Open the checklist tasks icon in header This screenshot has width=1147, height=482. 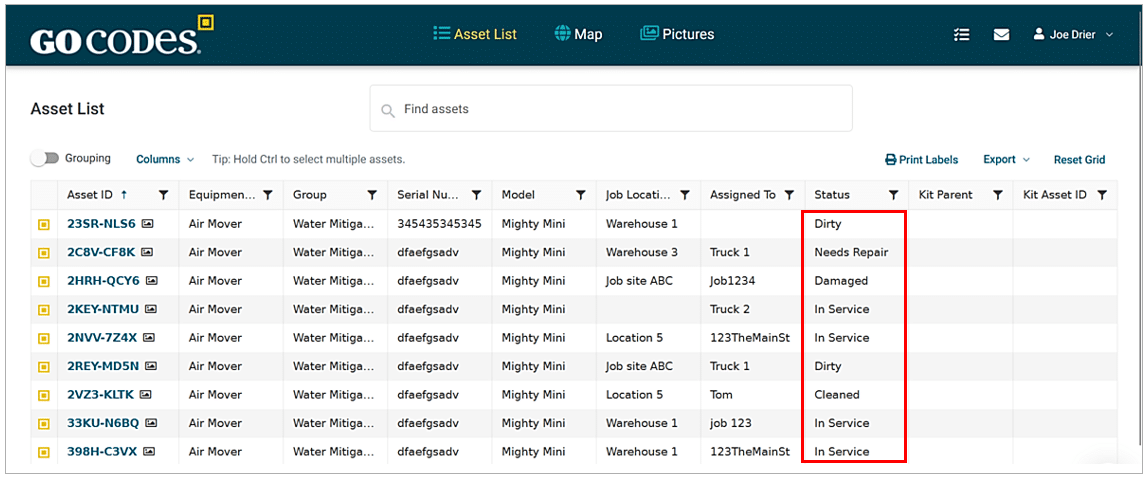(x=961, y=35)
